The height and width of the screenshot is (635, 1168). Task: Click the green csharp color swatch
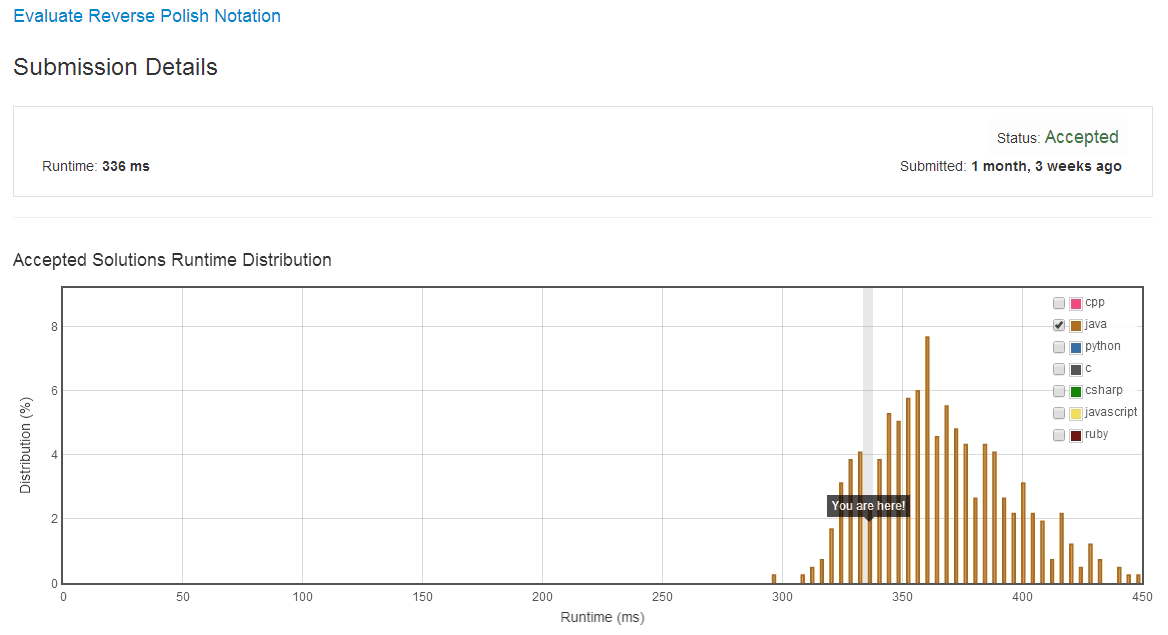click(x=1076, y=391)
